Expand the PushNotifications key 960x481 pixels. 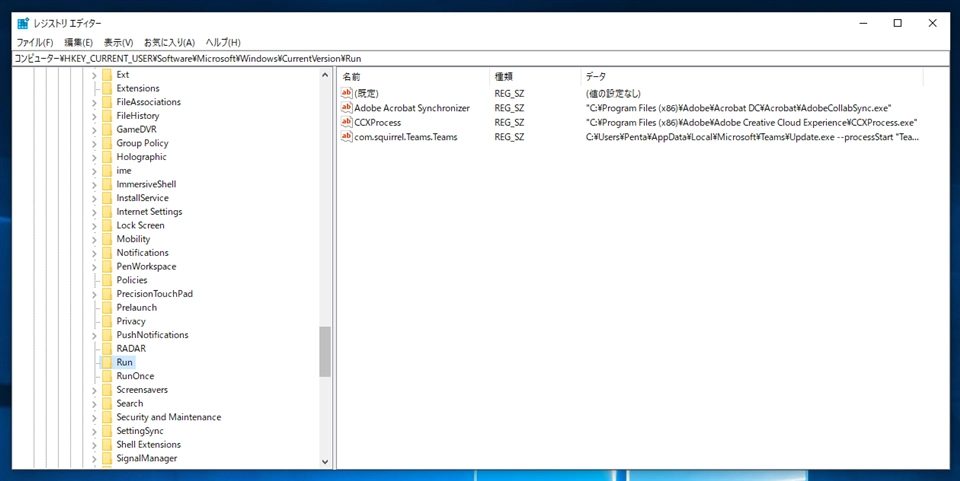coord(94,335)
